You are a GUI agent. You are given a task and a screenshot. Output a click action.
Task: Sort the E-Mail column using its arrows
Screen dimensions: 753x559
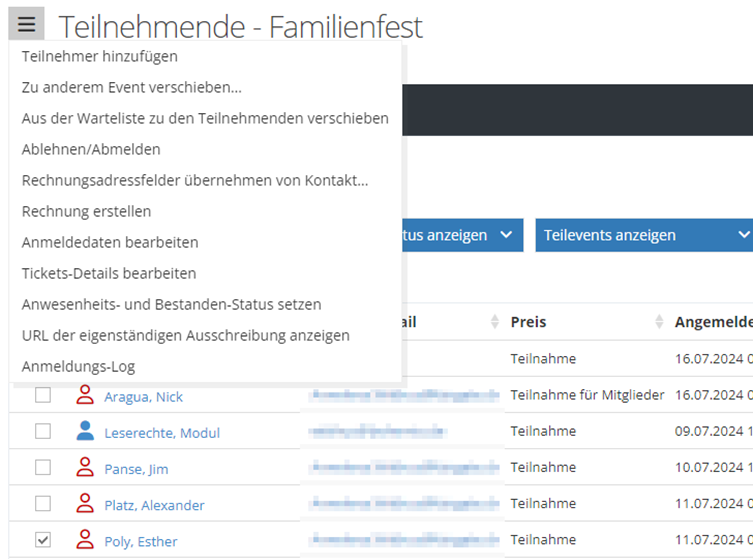pos(494,322)
